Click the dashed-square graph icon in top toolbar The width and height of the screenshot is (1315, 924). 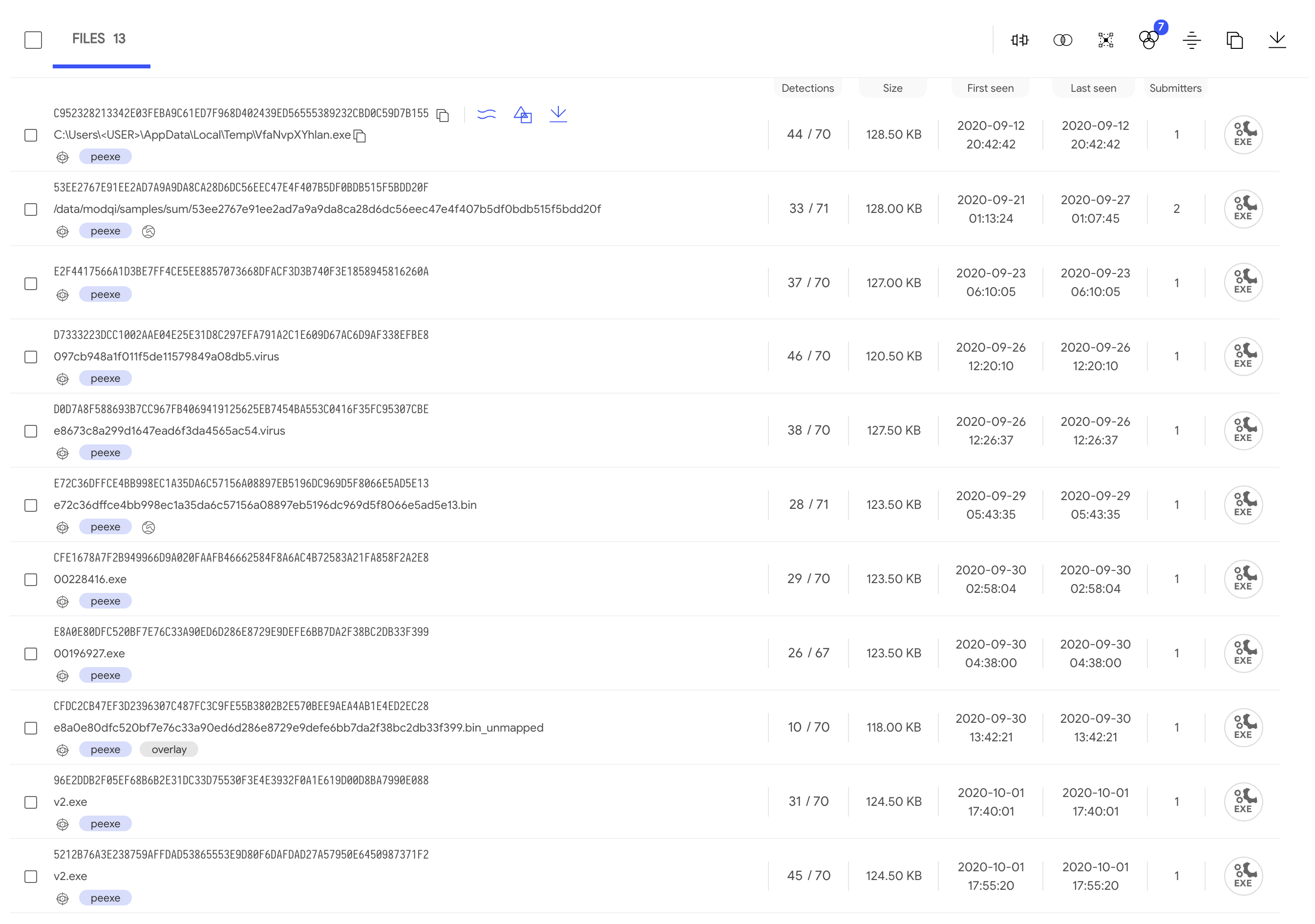(x=1105, y=40)
